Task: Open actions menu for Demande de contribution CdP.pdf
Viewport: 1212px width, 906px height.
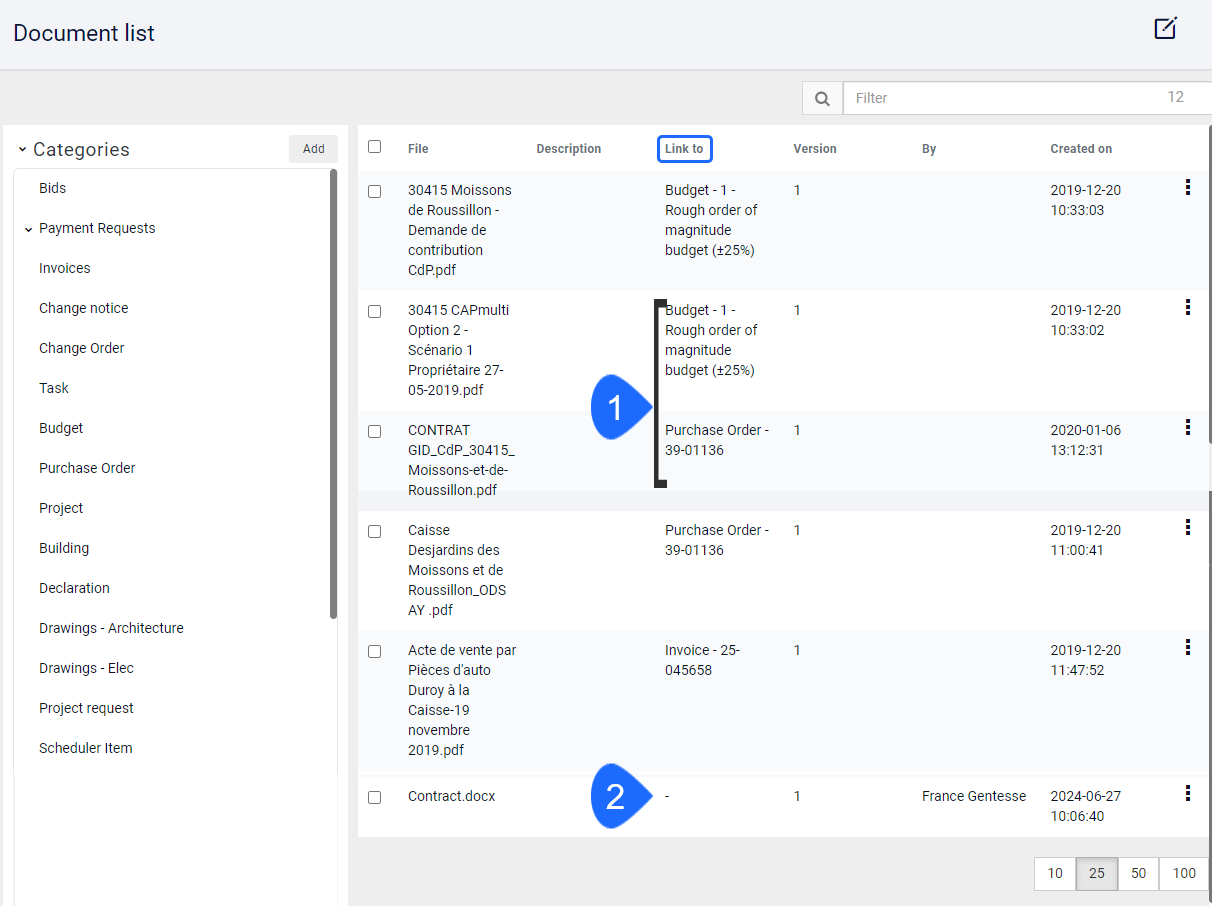Action: (x=1187, y=187)
